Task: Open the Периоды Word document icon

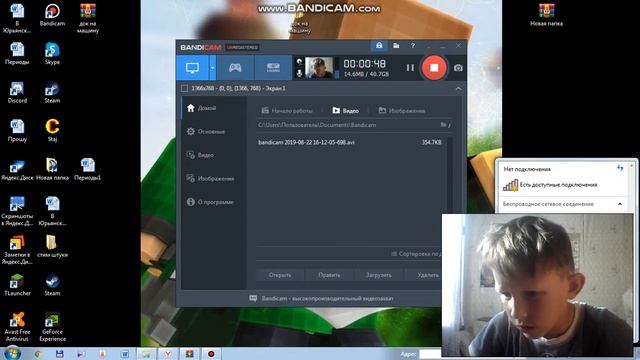Action: [x=17, y=53]
